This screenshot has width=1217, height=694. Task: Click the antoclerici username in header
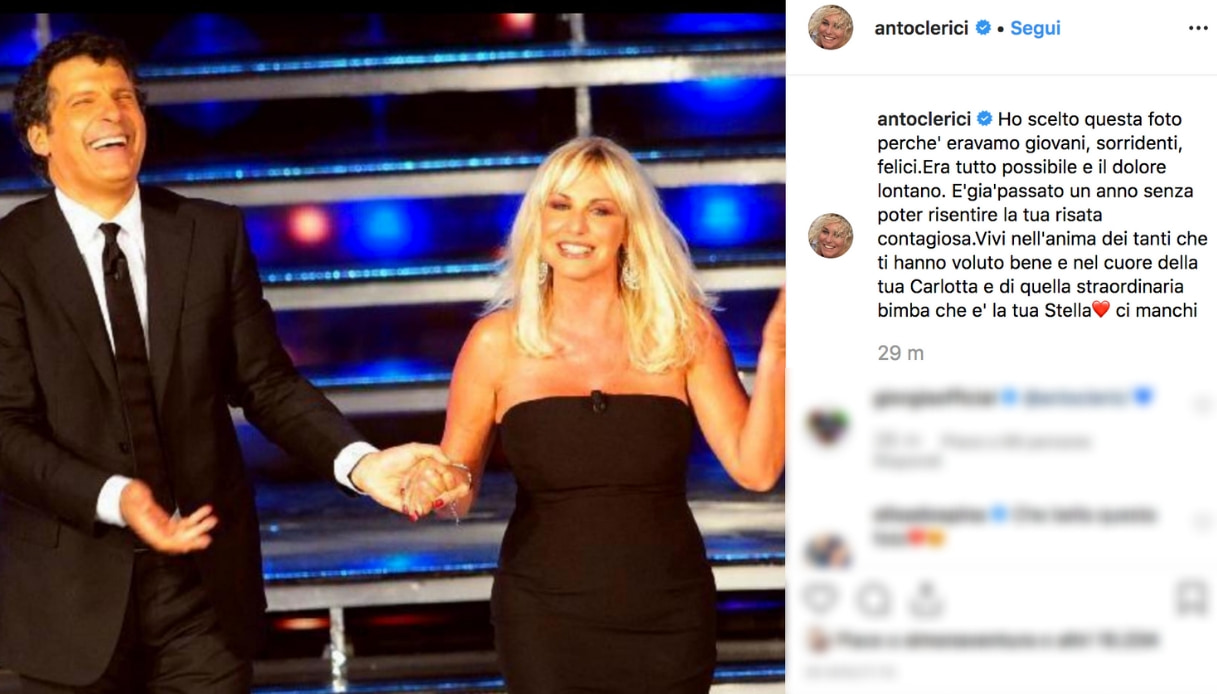tap(921, 28)
